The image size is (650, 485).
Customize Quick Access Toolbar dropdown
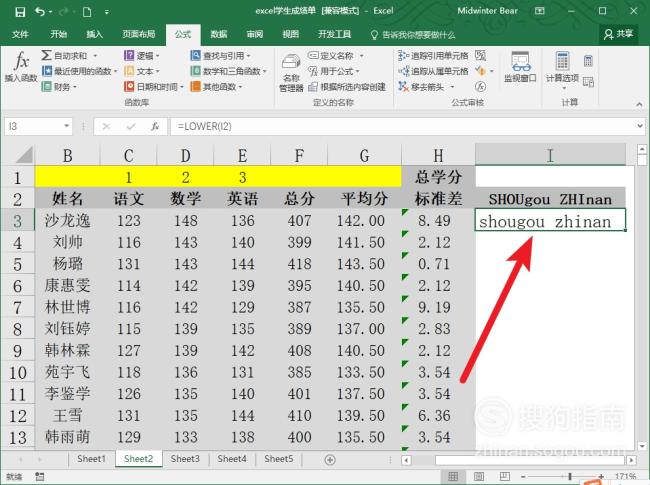click(x=107, y=12)
